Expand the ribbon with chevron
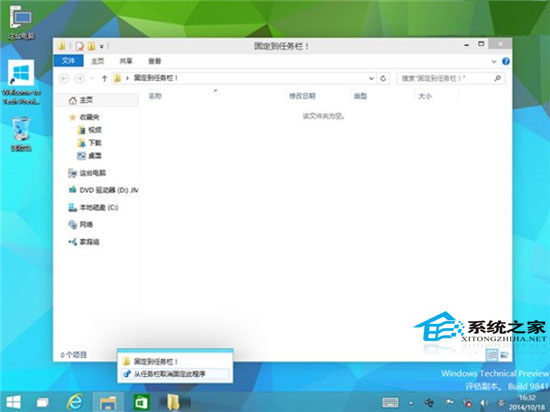 point(494,61)
